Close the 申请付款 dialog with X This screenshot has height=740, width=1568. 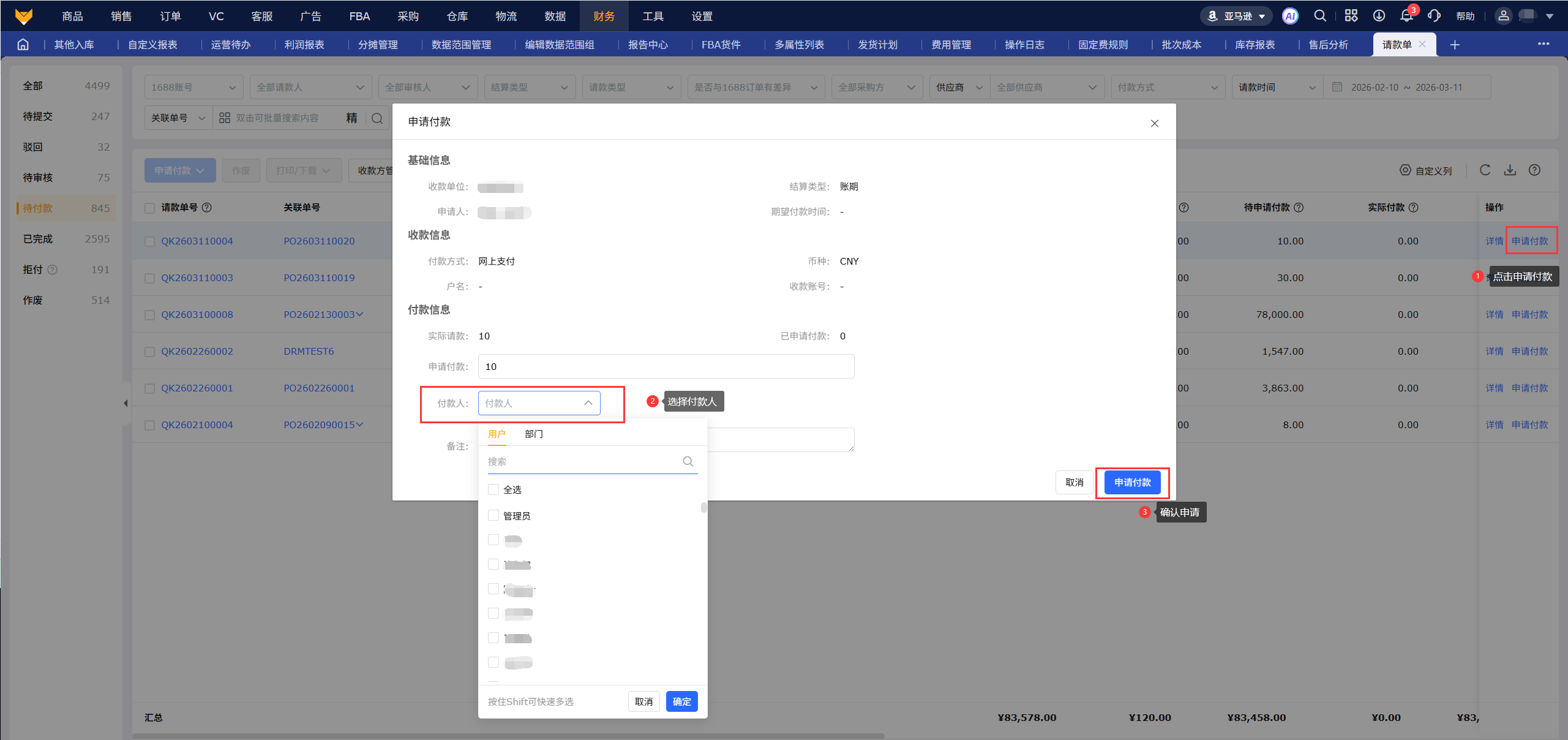pyautogui.click(x=1154, y=124)
